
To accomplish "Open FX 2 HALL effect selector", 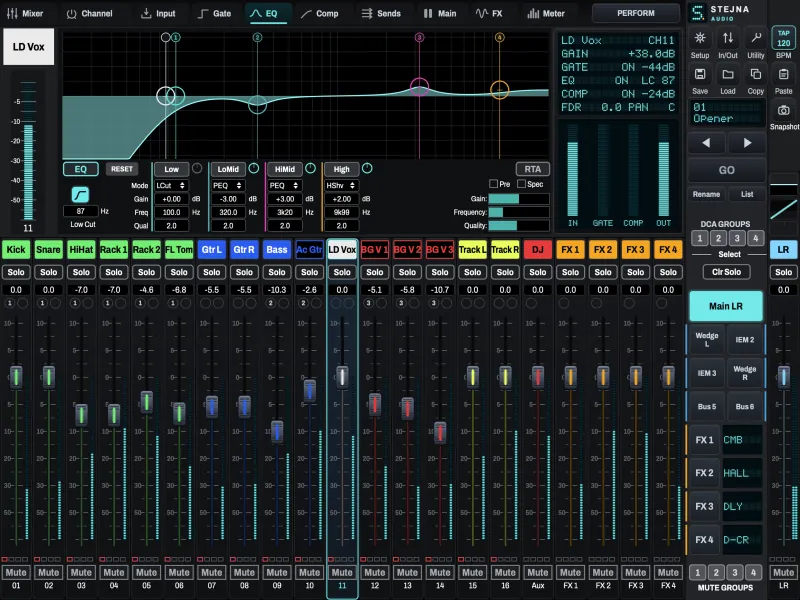I will point(742,473).
